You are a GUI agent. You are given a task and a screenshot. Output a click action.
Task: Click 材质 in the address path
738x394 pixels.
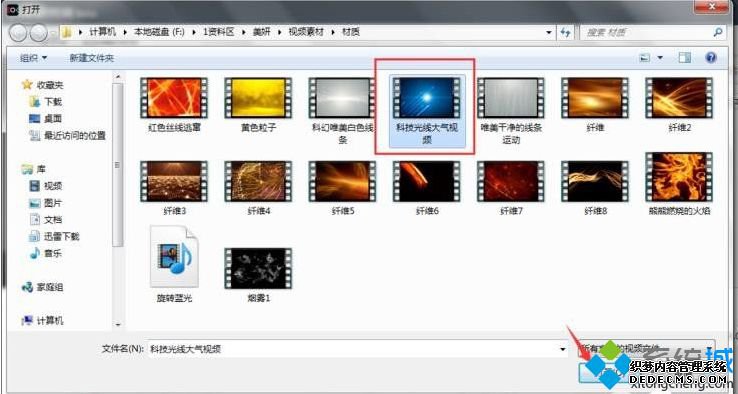tap(351, 32)
